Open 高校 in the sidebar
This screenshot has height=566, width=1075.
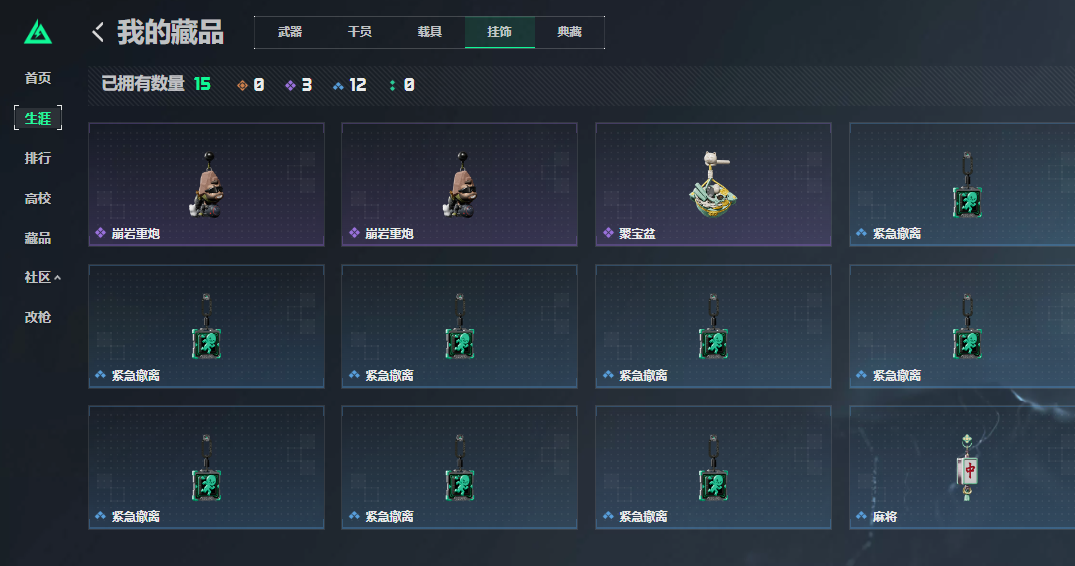(x=38, y=198)
